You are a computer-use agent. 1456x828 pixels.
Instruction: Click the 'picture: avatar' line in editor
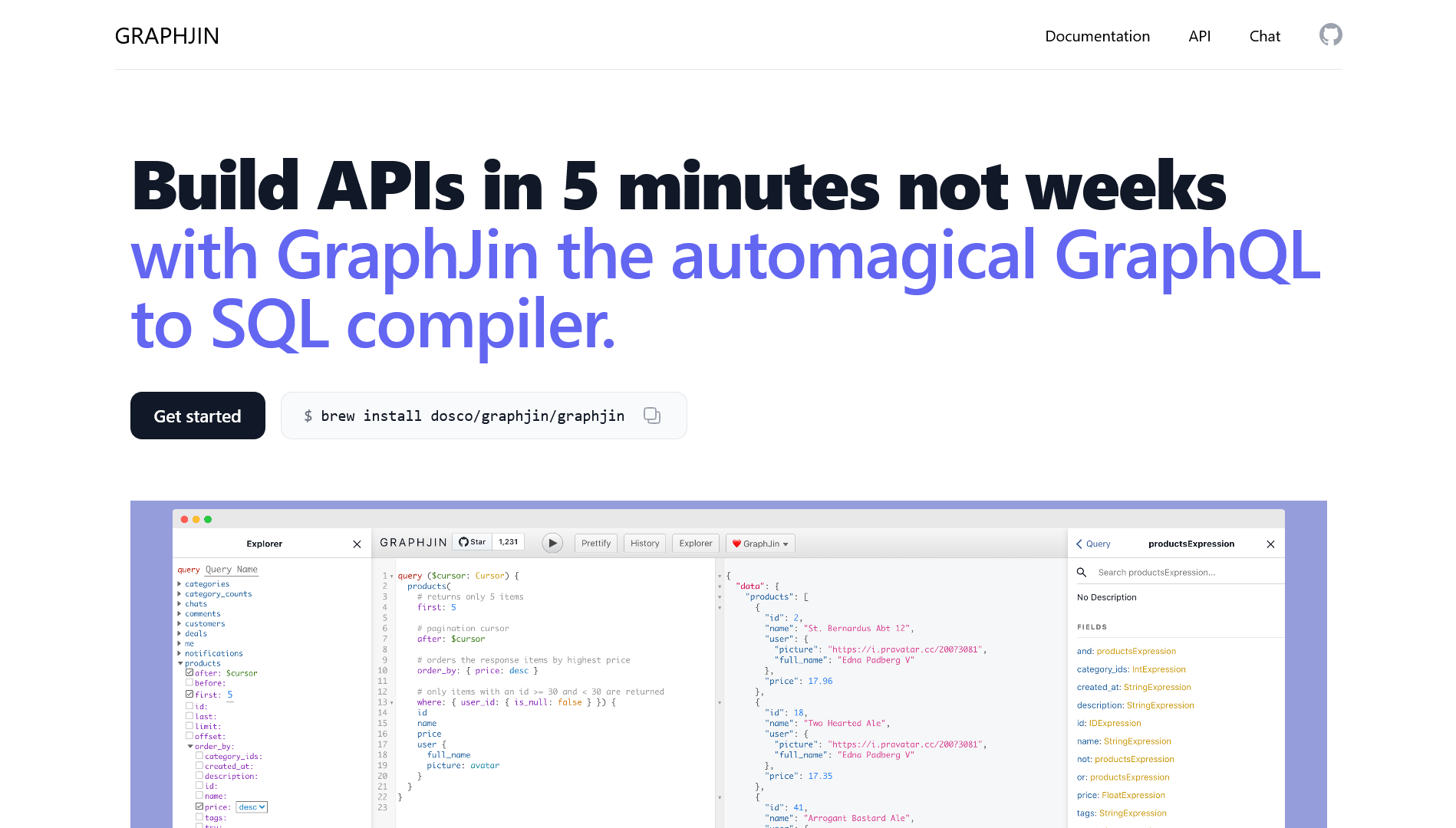pos(463,766)
